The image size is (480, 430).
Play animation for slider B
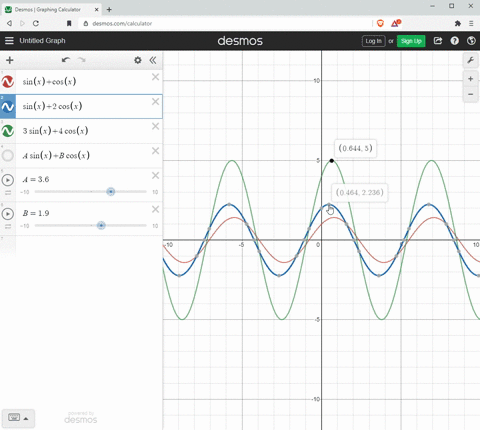pos(8,214)
